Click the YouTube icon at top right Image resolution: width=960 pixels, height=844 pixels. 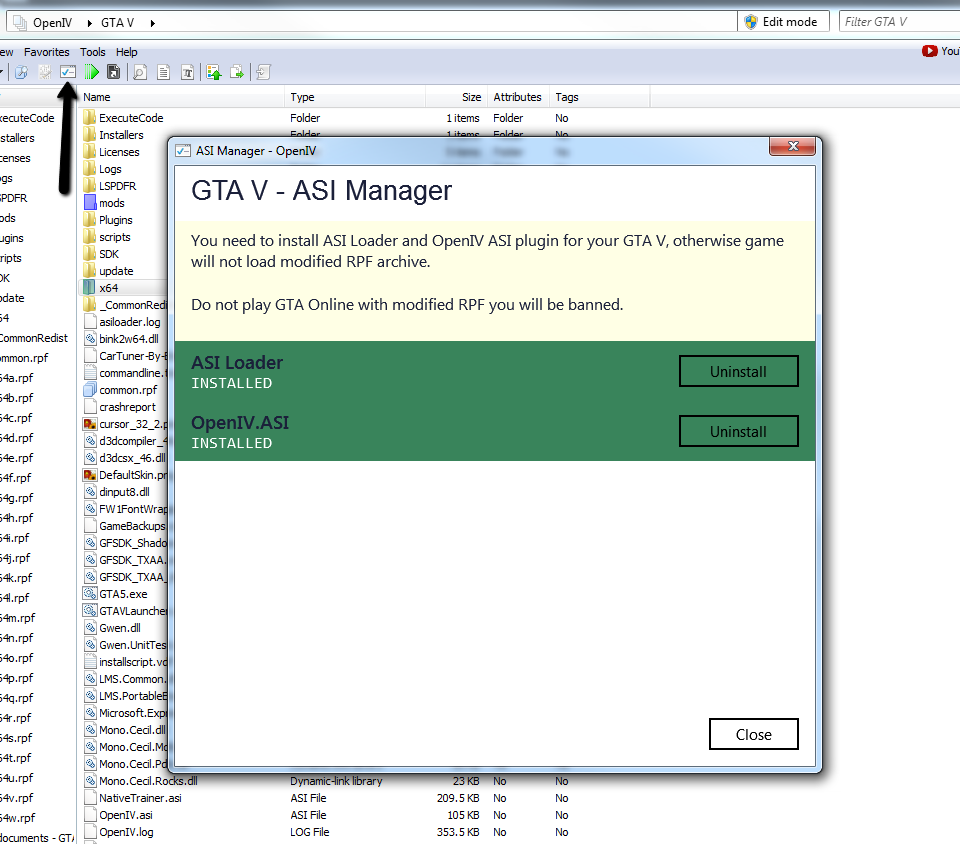click(x=929, y=51)
